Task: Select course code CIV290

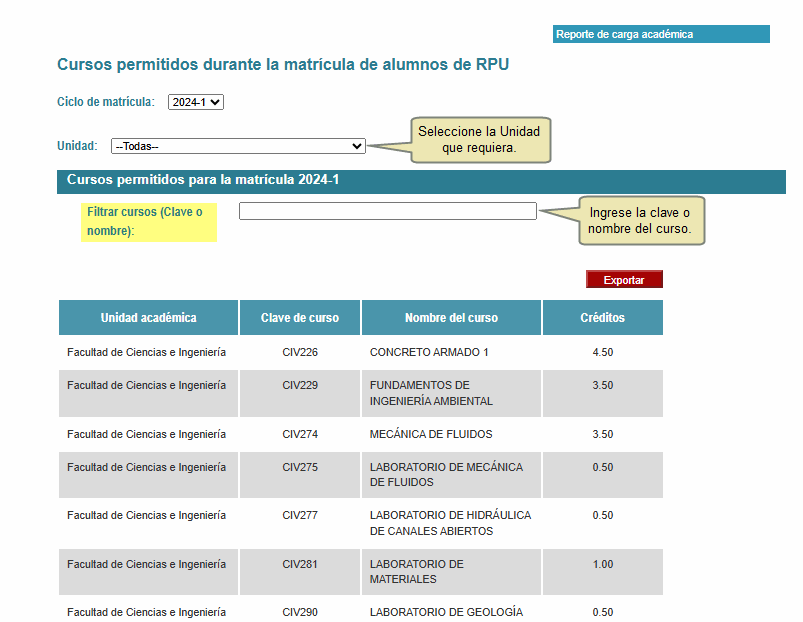Action: tap(300, 612)
